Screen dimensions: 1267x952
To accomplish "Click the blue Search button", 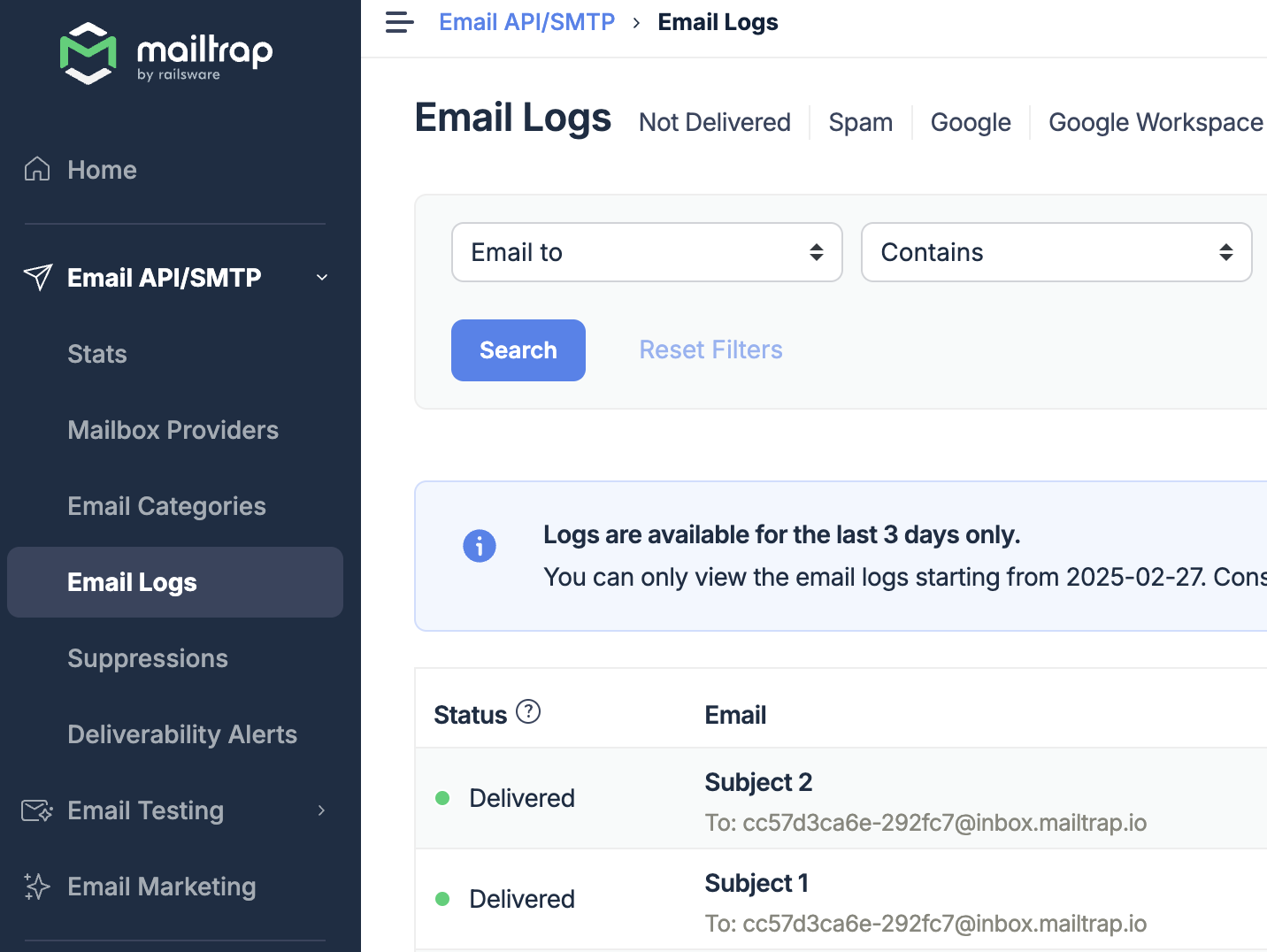I will tap(518, 350).
